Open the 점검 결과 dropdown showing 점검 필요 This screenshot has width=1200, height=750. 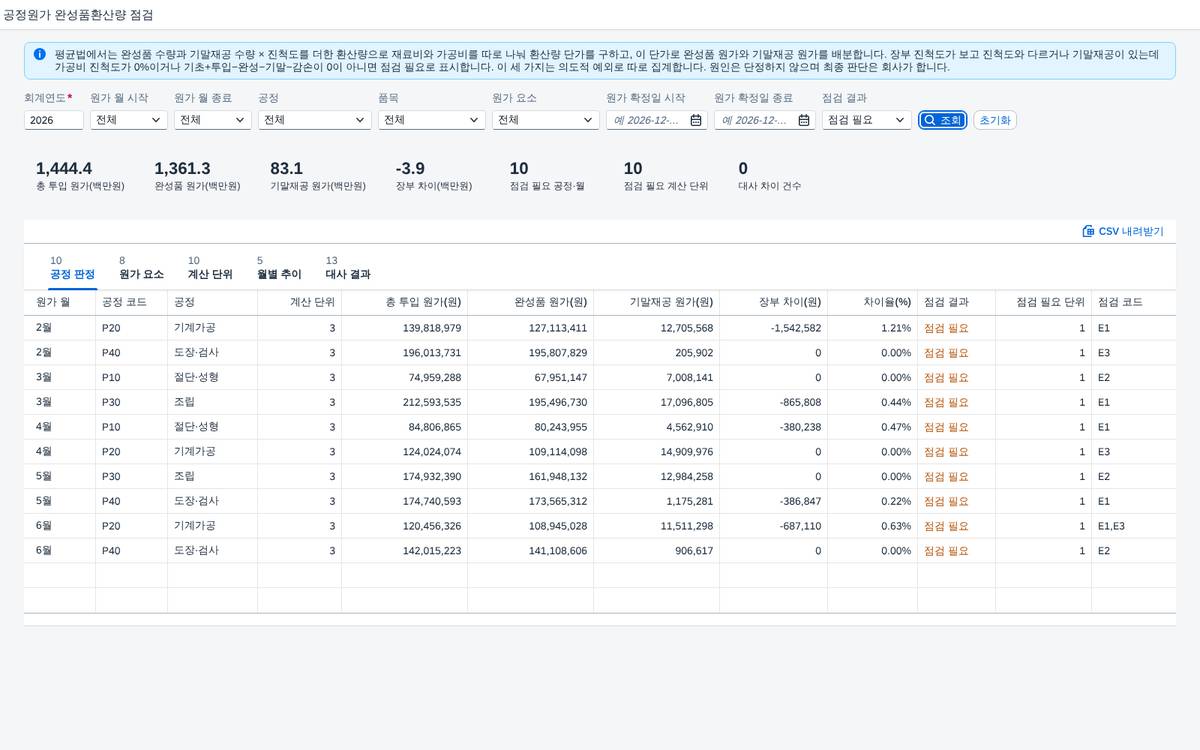tap(867, 120)
